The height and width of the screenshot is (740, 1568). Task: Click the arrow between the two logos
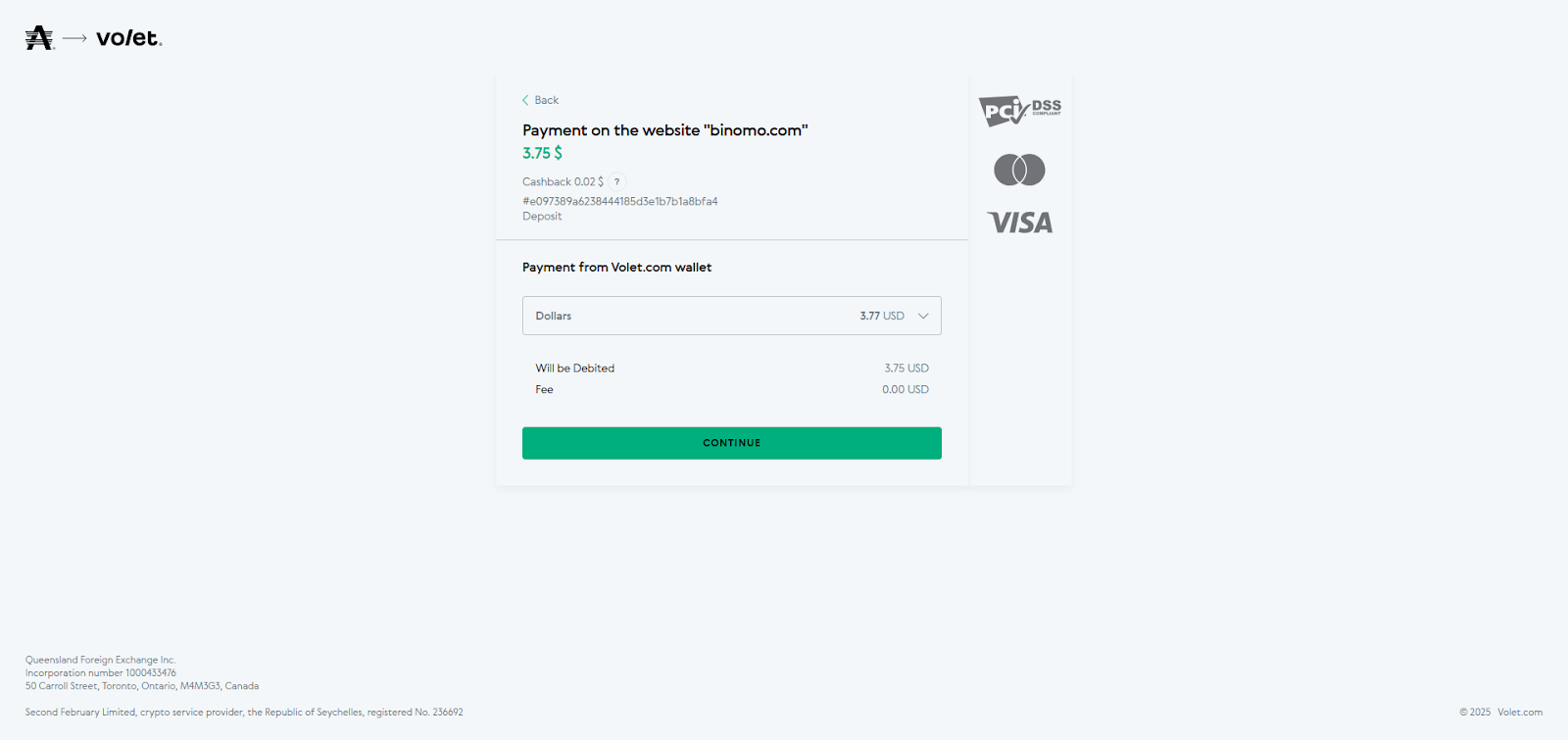[74, 38]
